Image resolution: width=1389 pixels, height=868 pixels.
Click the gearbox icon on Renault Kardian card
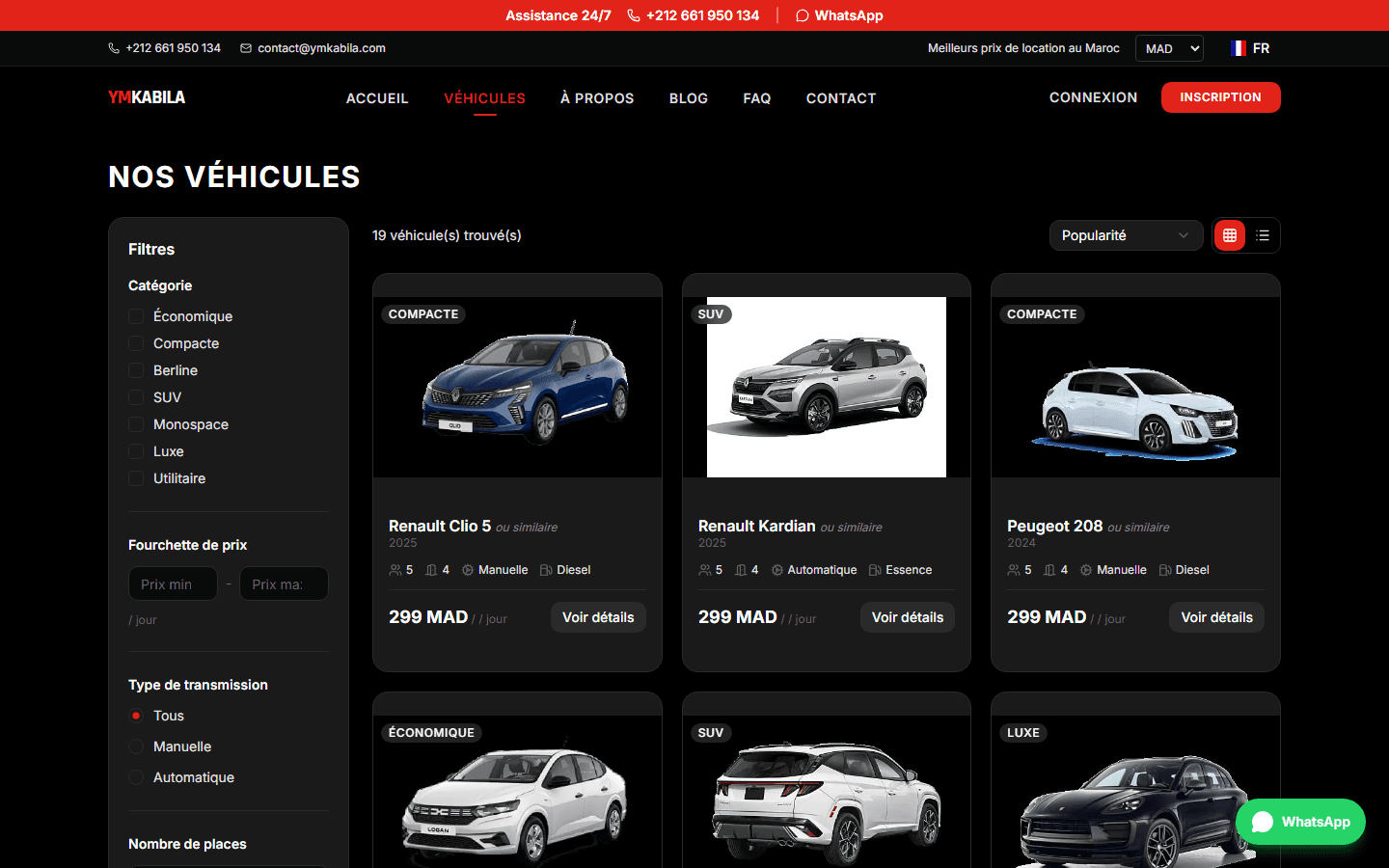777,570
